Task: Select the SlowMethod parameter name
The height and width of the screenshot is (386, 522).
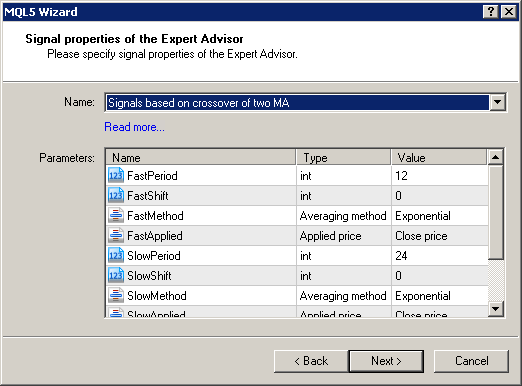Action: 157,296
